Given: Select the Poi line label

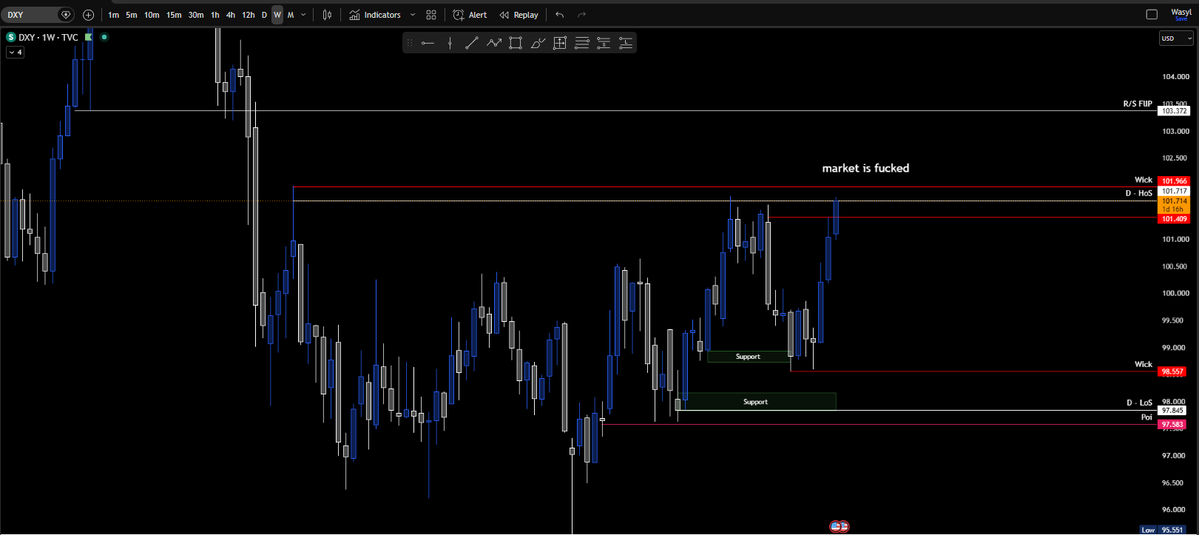Looking at the screenshot, I should [1146, 417].
